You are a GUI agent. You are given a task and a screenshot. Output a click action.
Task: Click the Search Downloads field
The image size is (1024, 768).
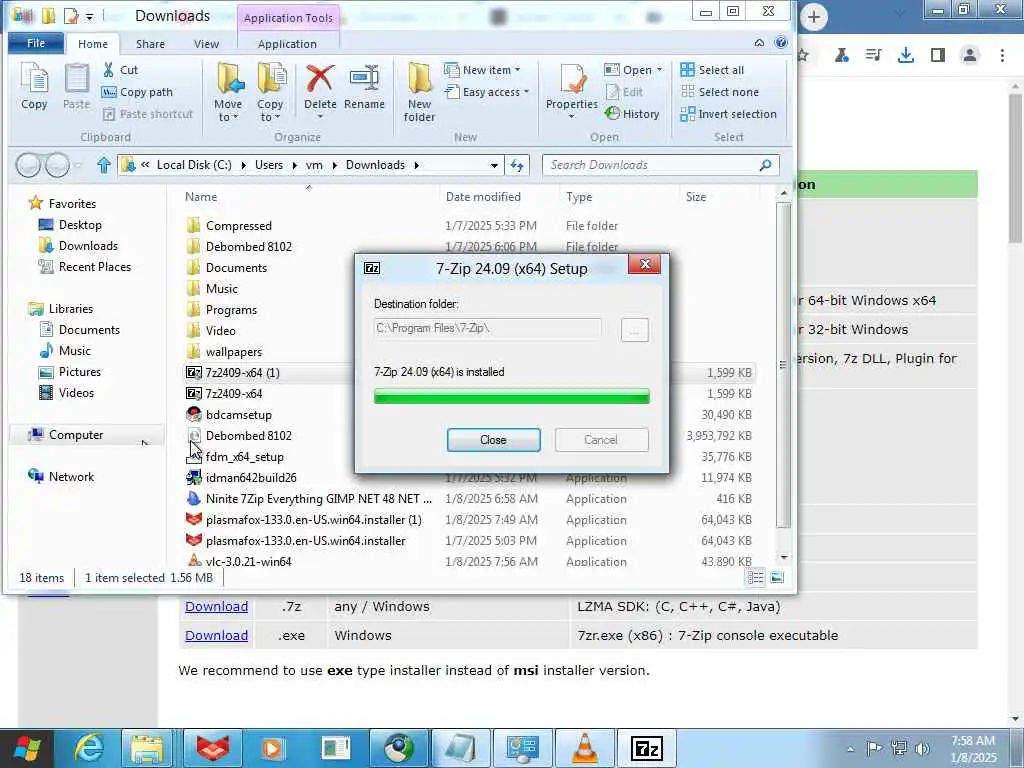click(x=660, y=165)
